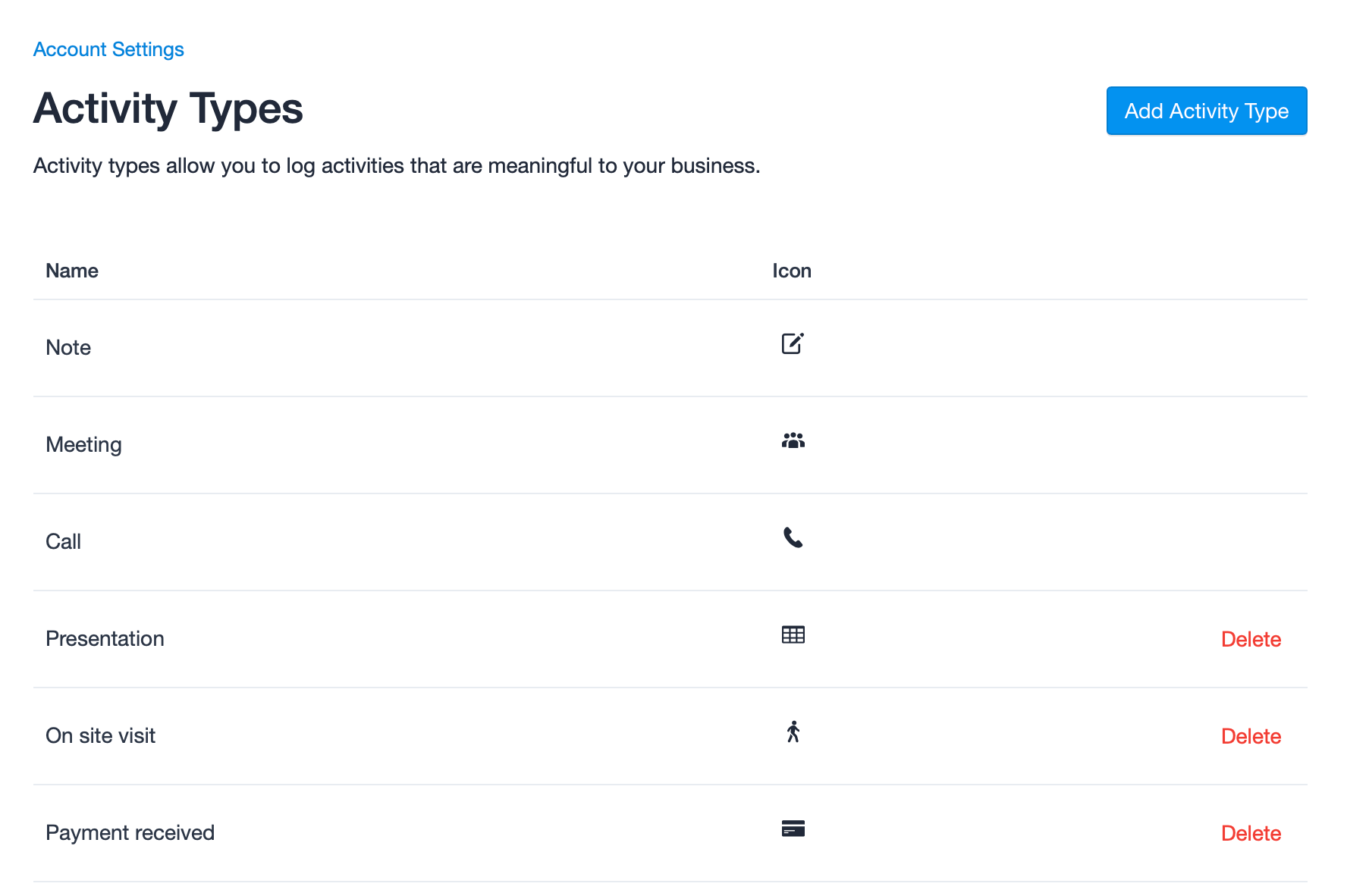
Task: Click the Meeting group-of-people icon
Action: point(793,440)
